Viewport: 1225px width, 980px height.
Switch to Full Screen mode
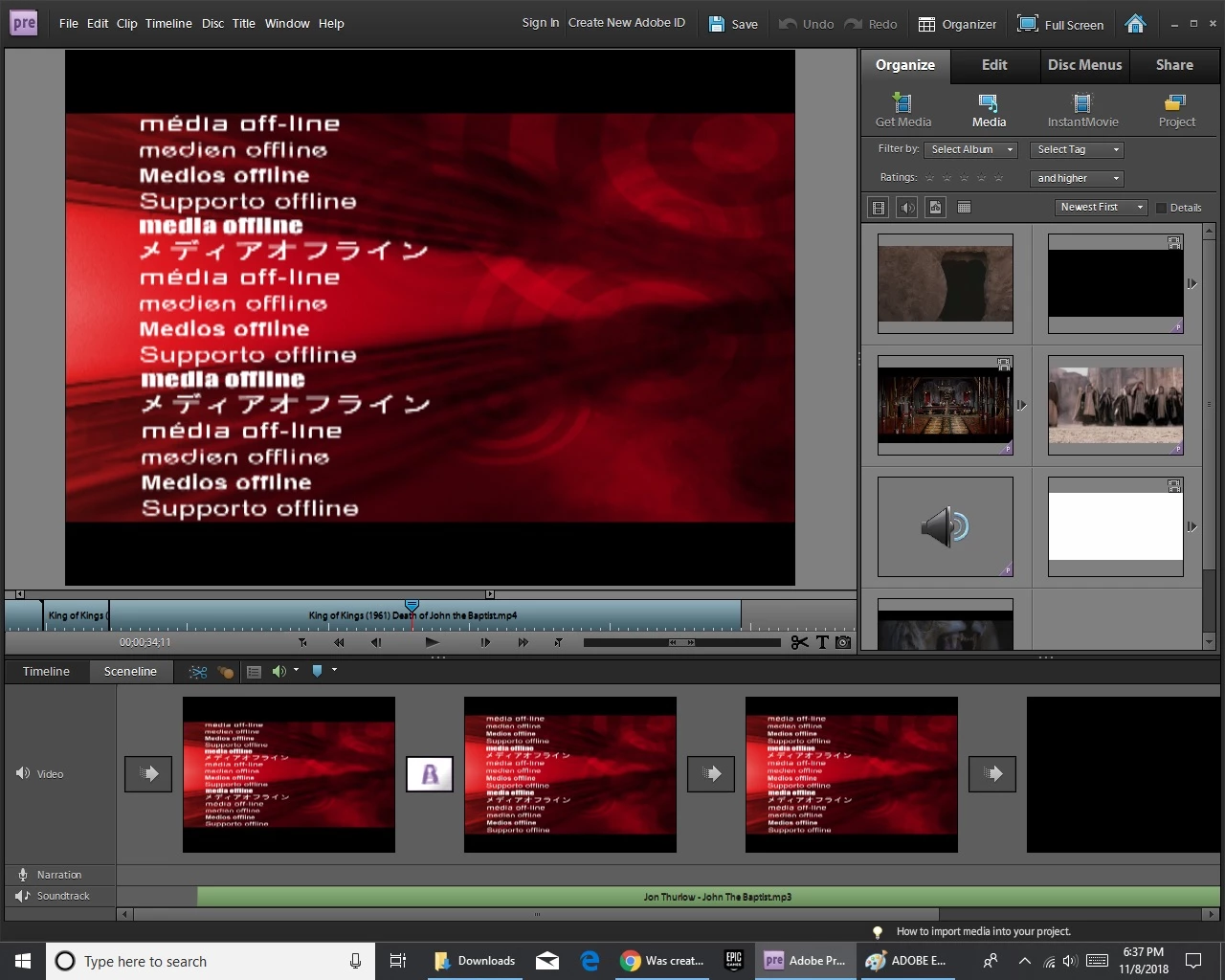point(1060,24)
